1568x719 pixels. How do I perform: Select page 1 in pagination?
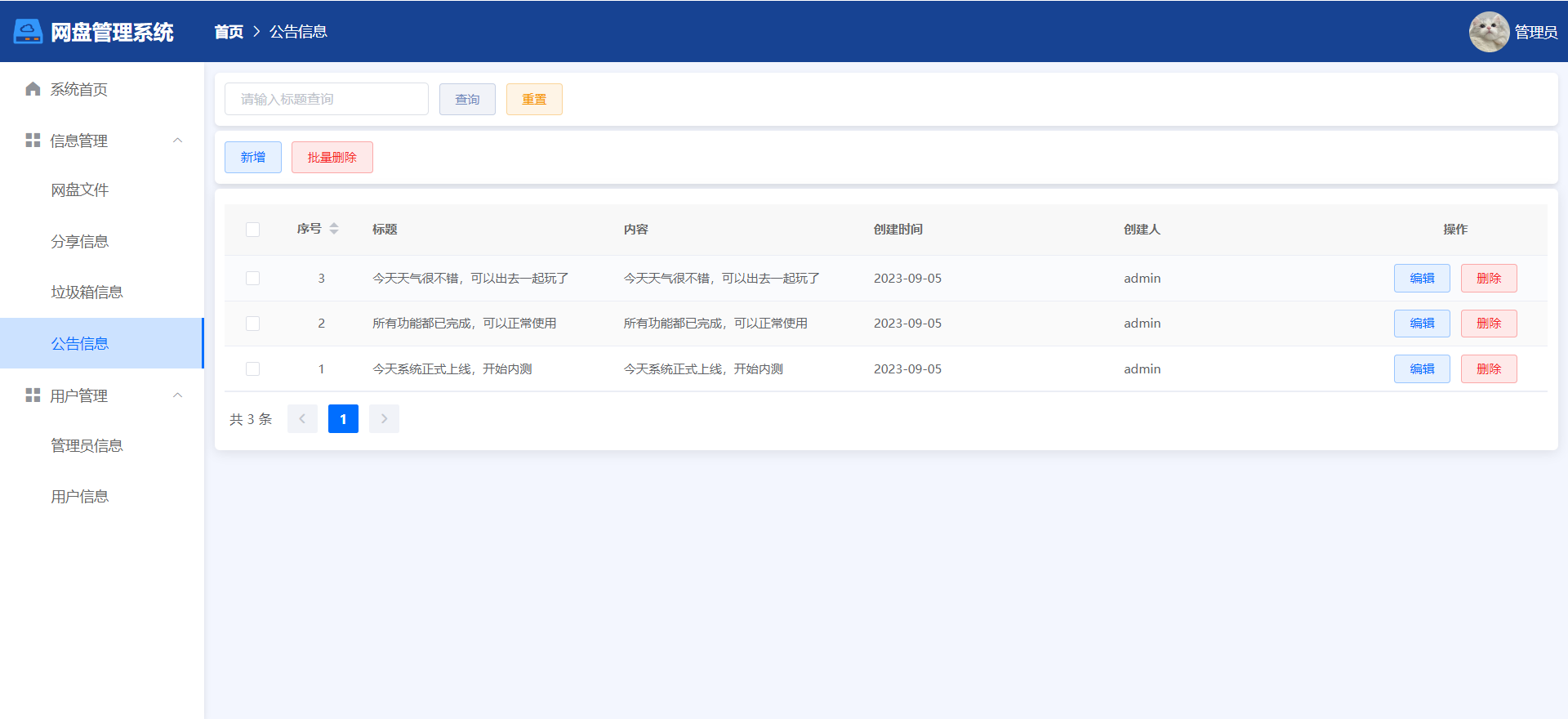(343, 419)
